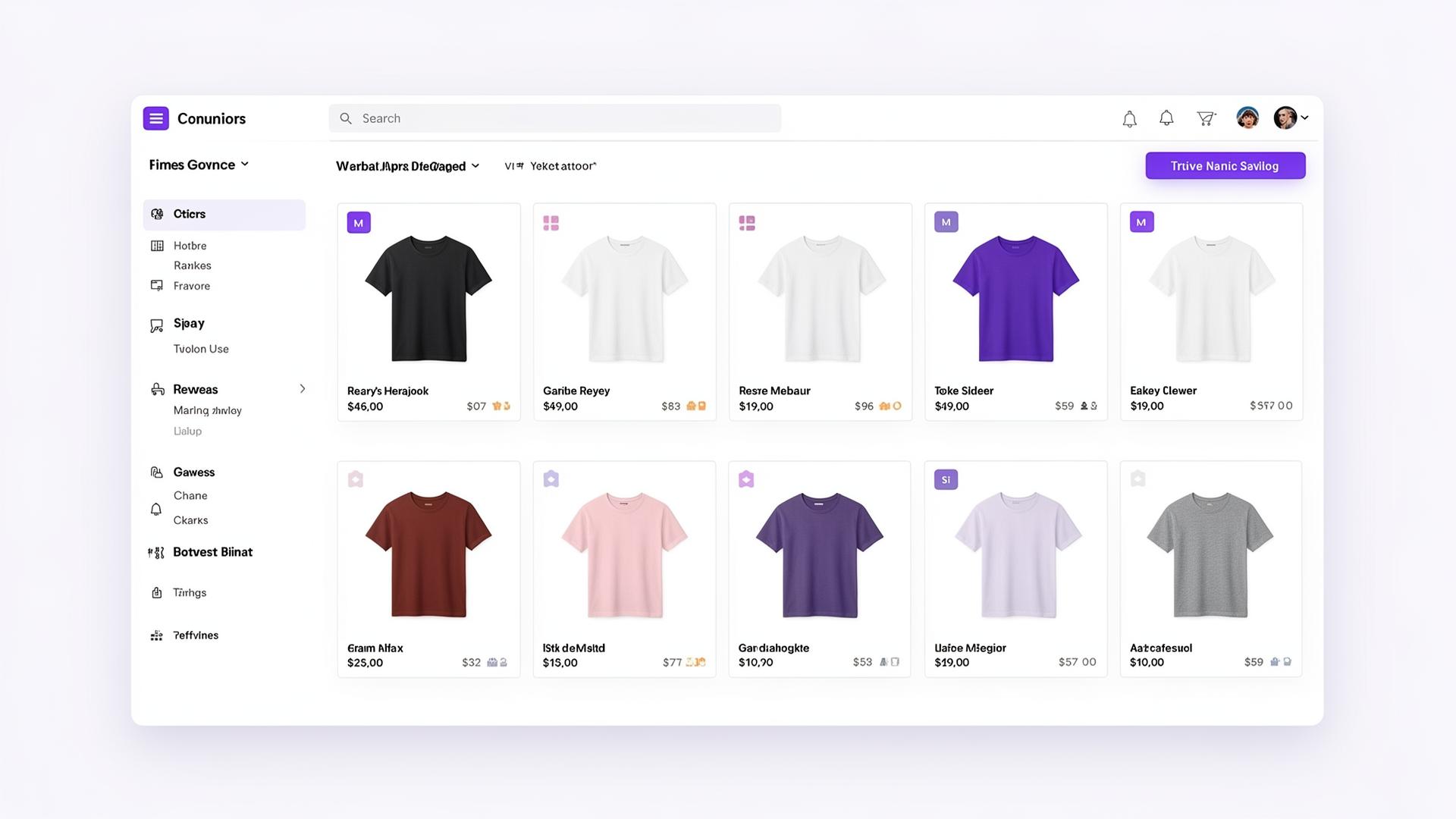Open the Werbat Aprs DfeGaged dropdown
The height and width of the screenshot is (819, 1456).
point(408,166)
